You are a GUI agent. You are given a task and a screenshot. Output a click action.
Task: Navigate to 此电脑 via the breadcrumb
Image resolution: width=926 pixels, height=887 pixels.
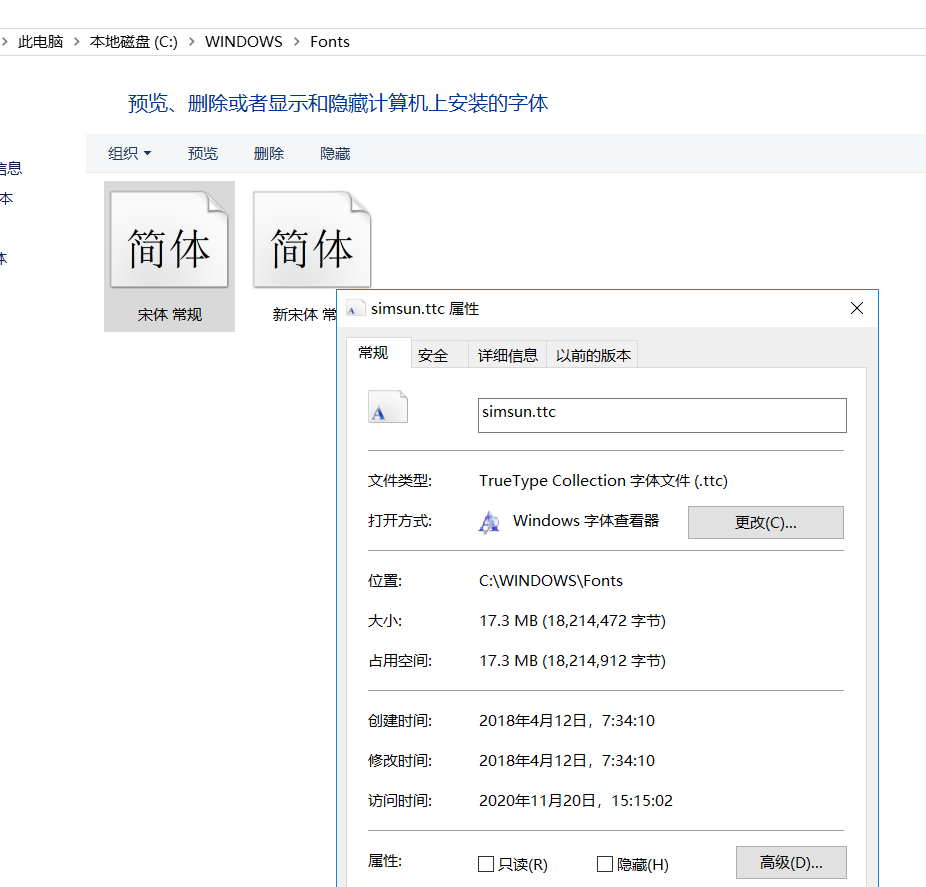click(x=41, y=41)
